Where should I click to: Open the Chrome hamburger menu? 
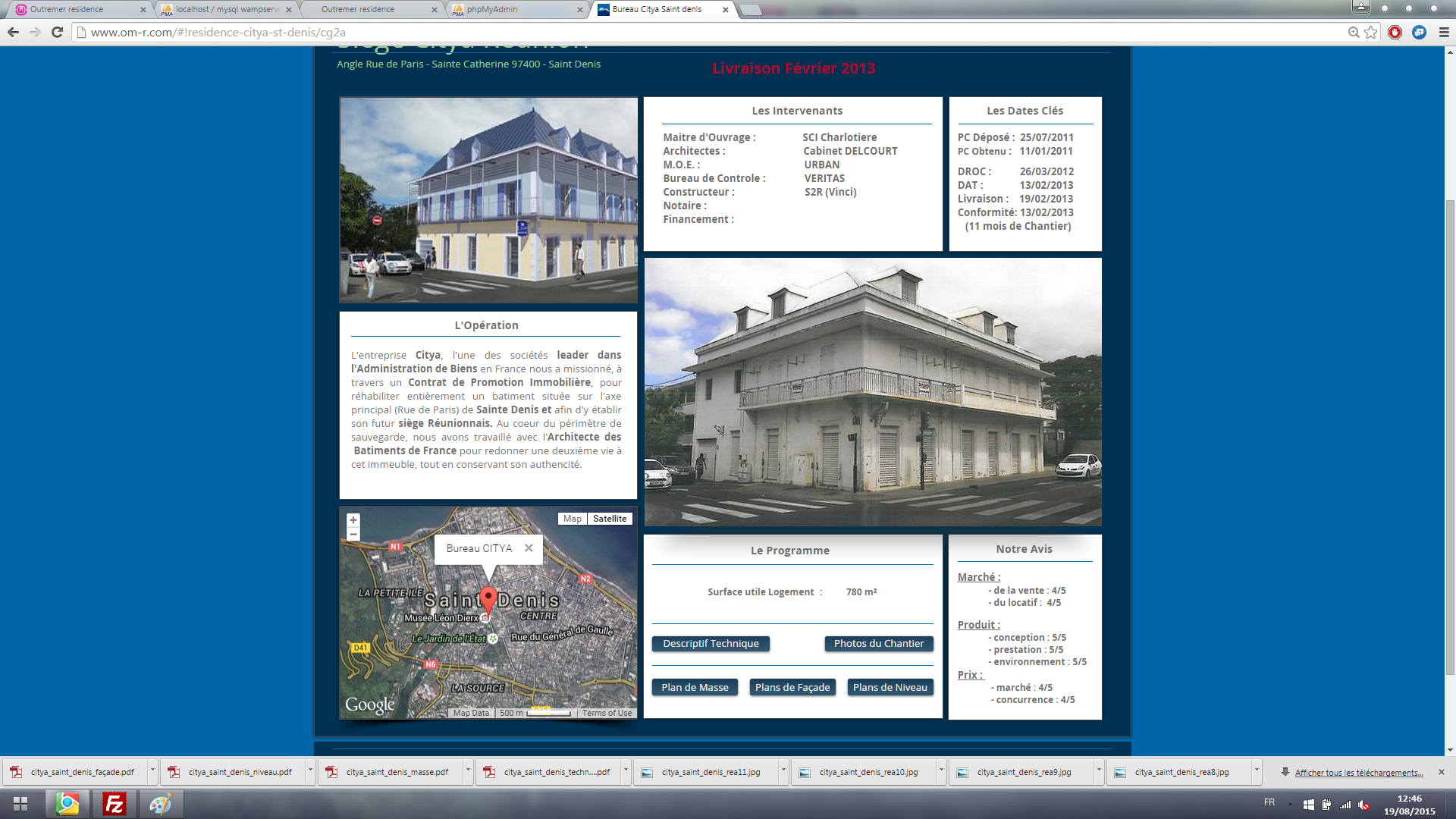1444,33
